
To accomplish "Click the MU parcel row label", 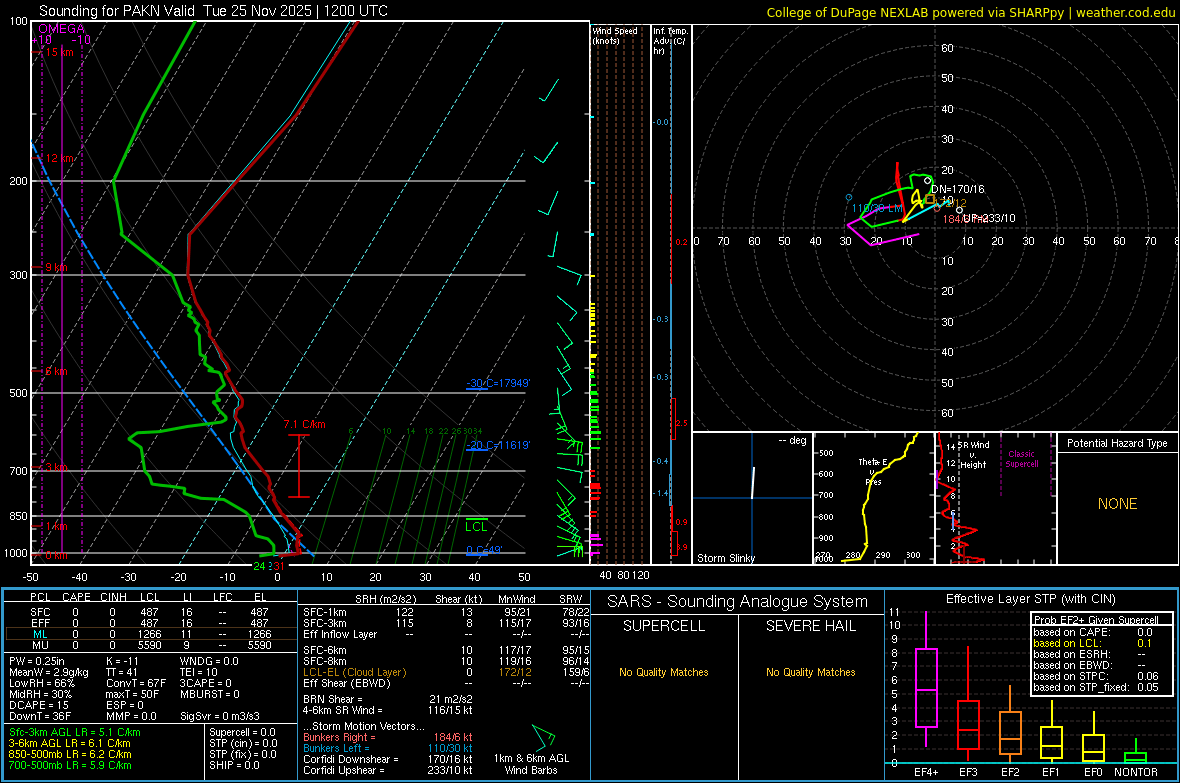I will click(x=40, y=645).
